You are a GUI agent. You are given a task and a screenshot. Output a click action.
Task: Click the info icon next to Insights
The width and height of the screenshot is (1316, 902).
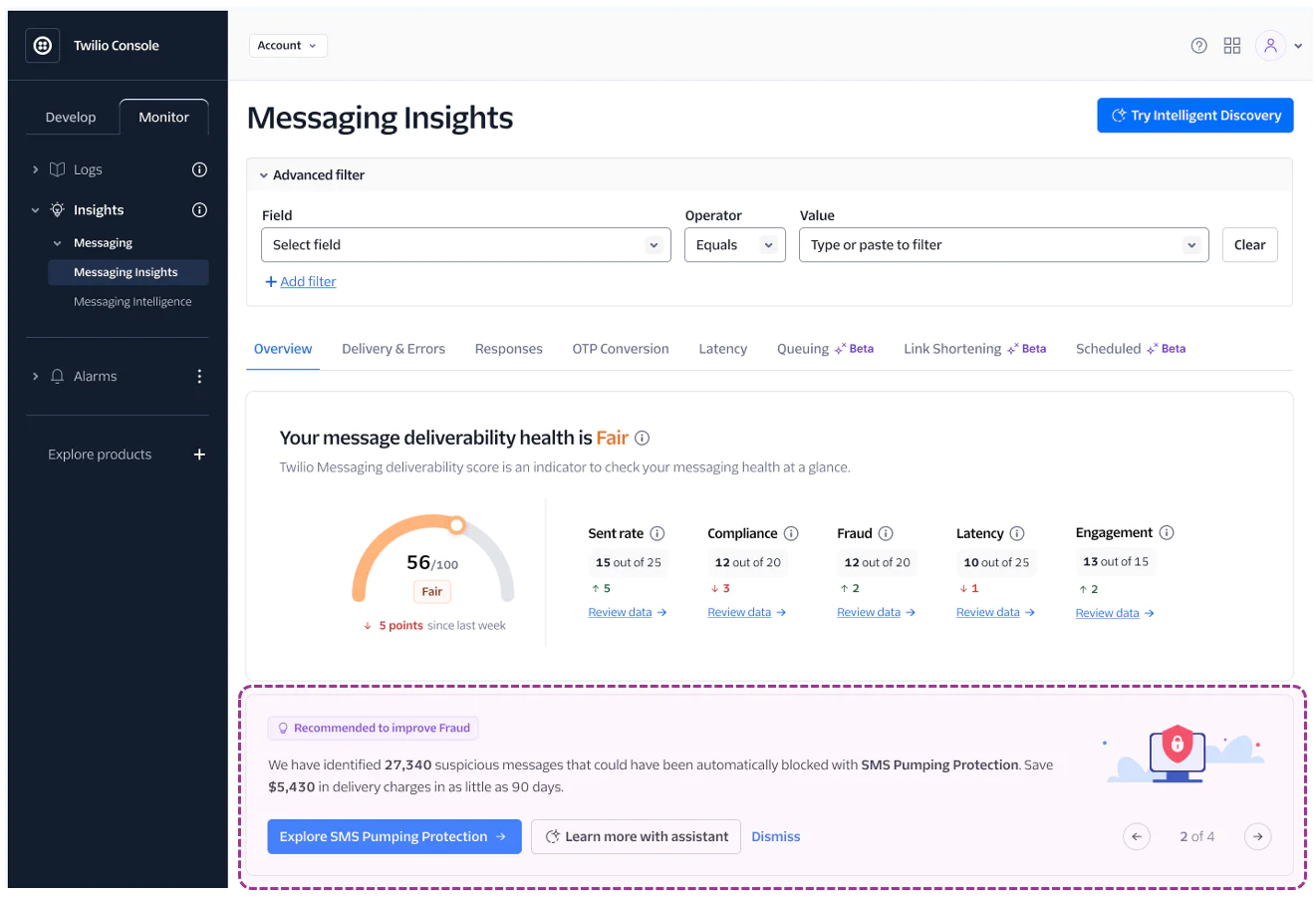tap(199, 210)
